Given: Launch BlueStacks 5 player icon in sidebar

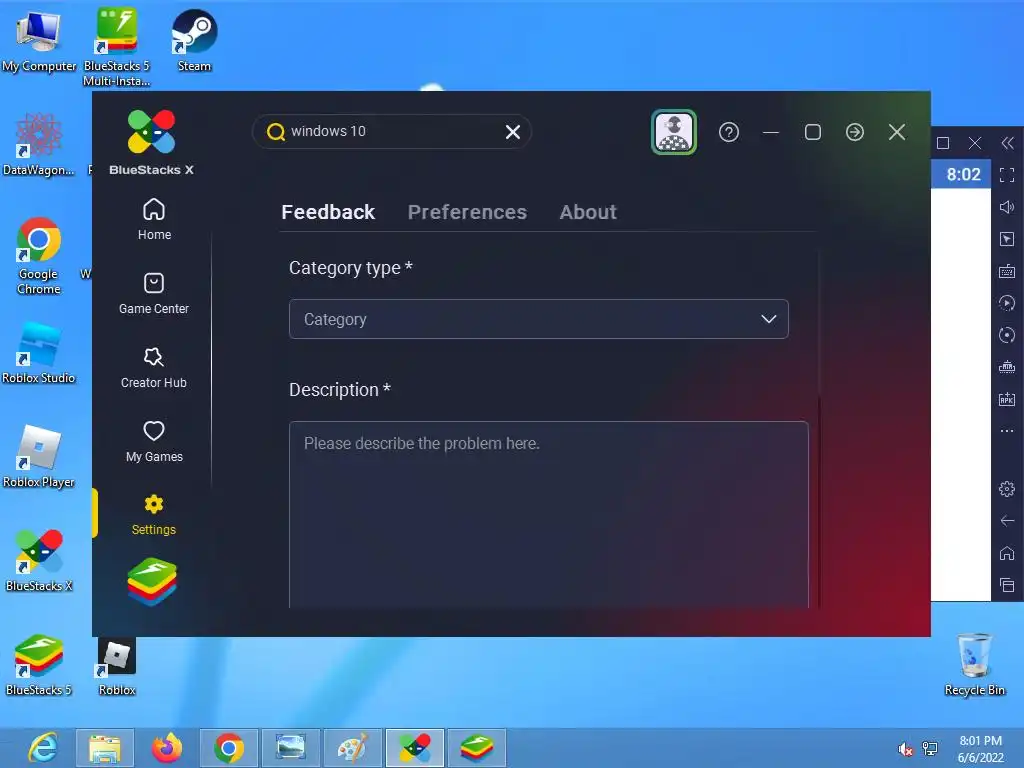Looking at the screenshot, I should click(x=152, y=581).
